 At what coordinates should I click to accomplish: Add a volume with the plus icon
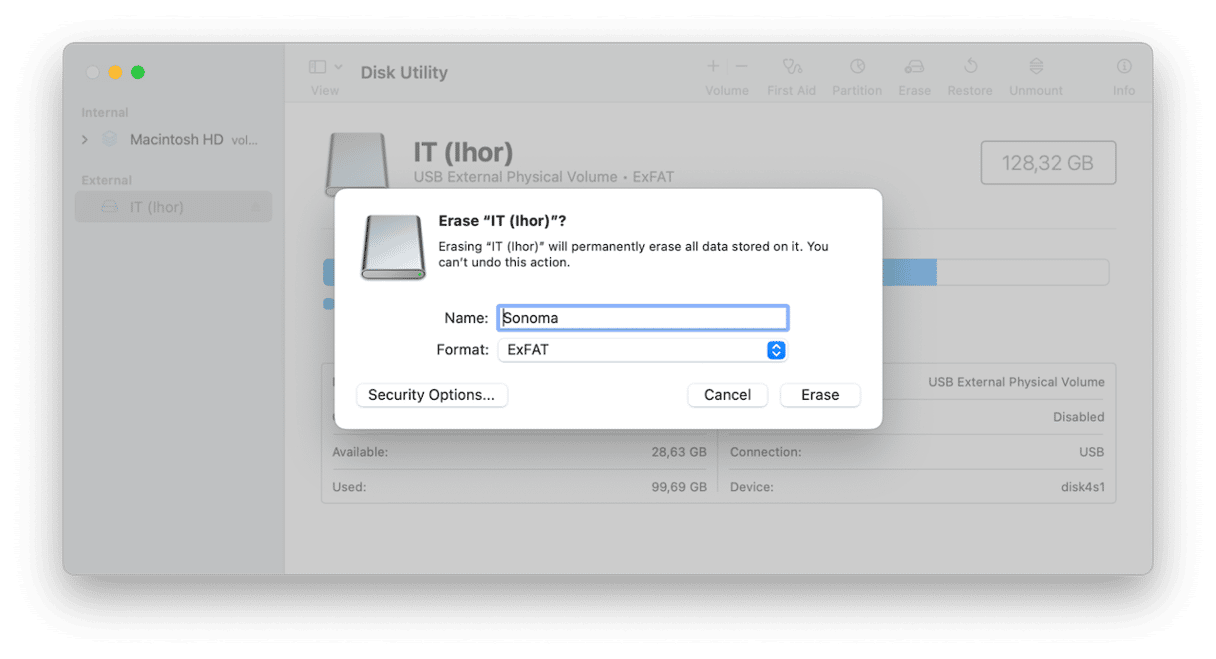click(713, 66)
